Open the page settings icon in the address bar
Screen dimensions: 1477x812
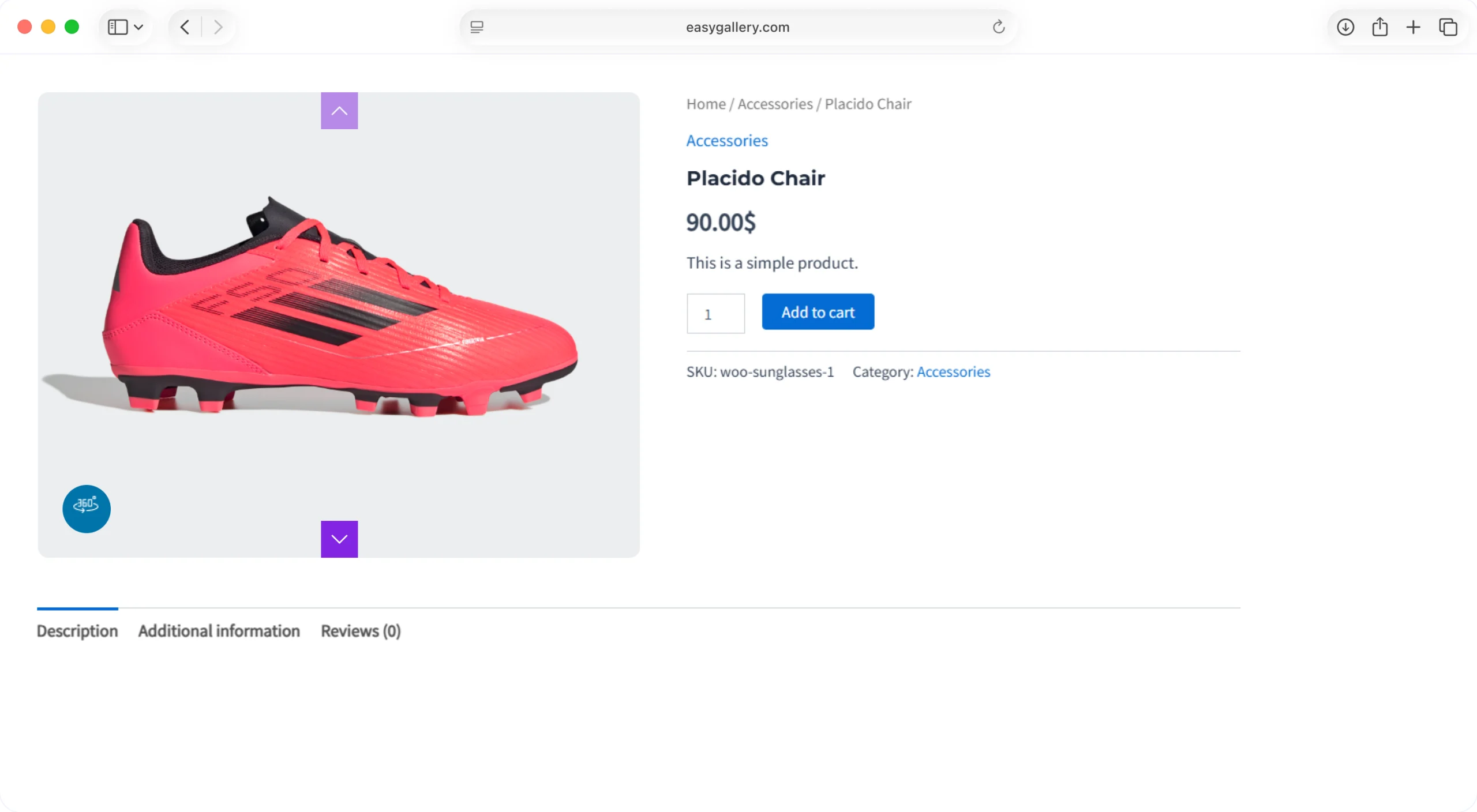tap(477, 27)
